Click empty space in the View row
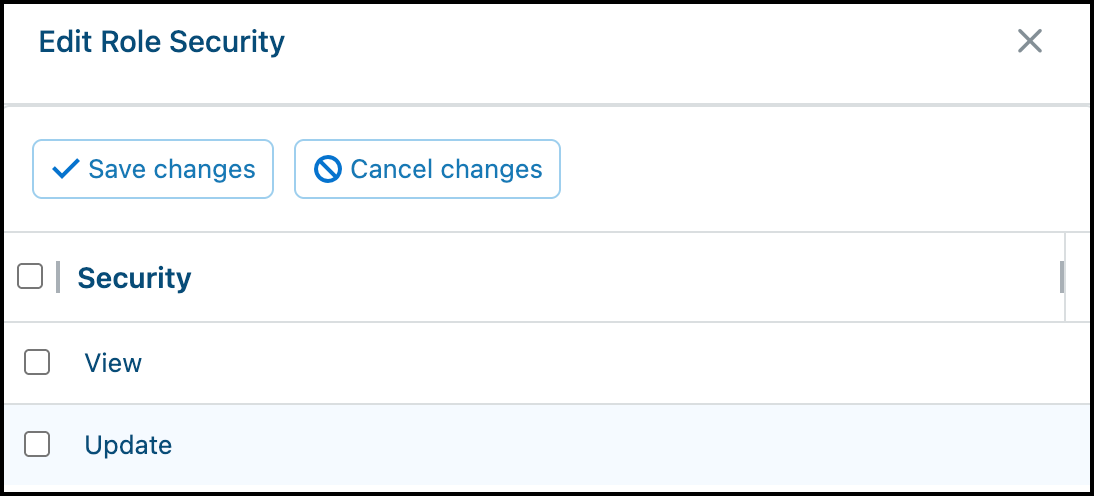Image resolution: width=1094 pixels, height=496 pixels. pos(628,363)
